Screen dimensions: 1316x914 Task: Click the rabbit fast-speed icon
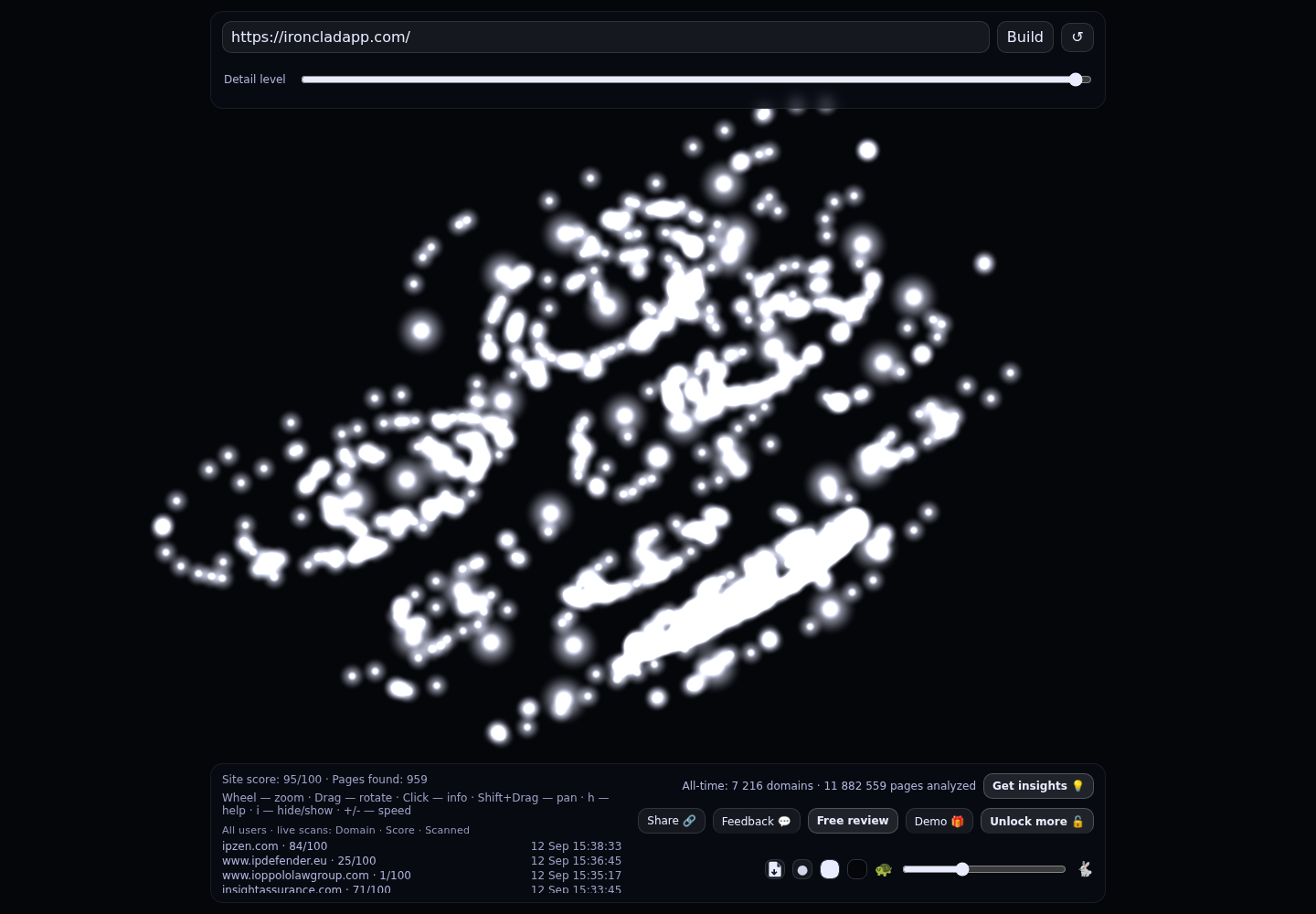click(x=1085, y=869)
